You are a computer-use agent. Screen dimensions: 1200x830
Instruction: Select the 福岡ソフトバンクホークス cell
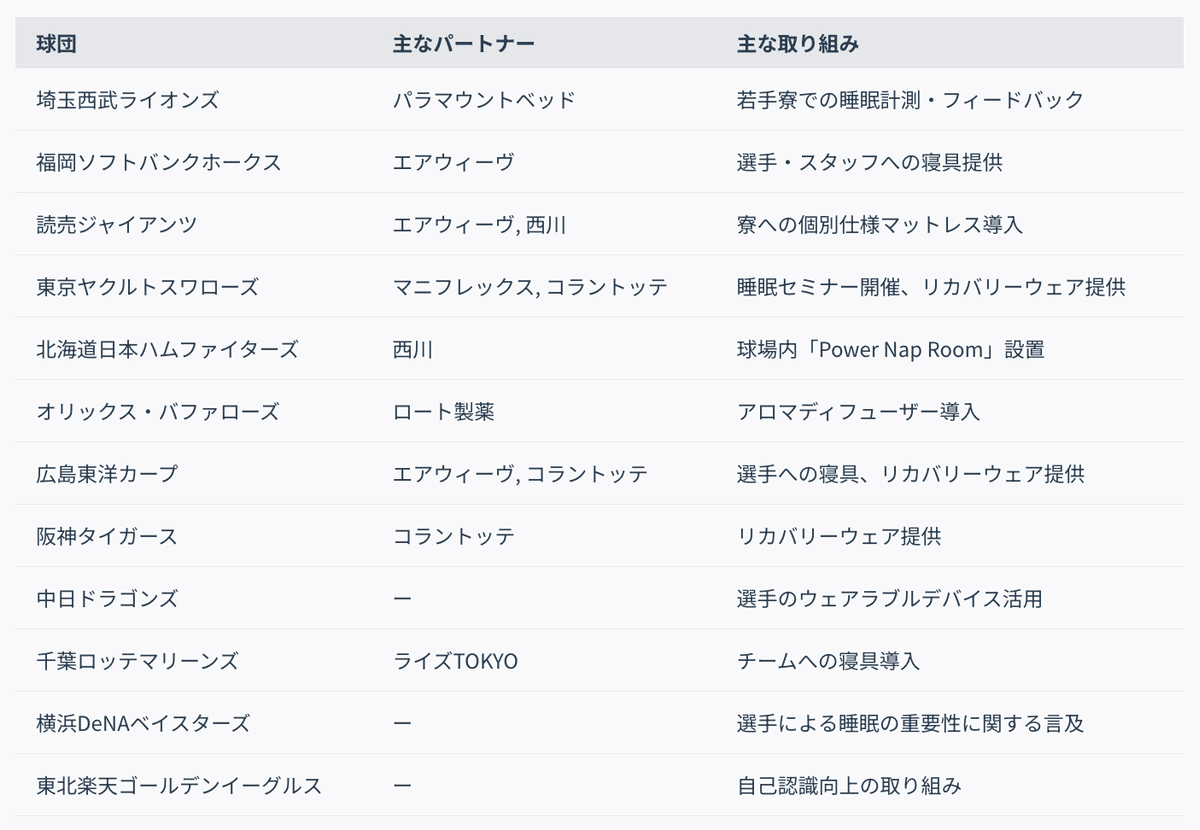tap(159, 162)
